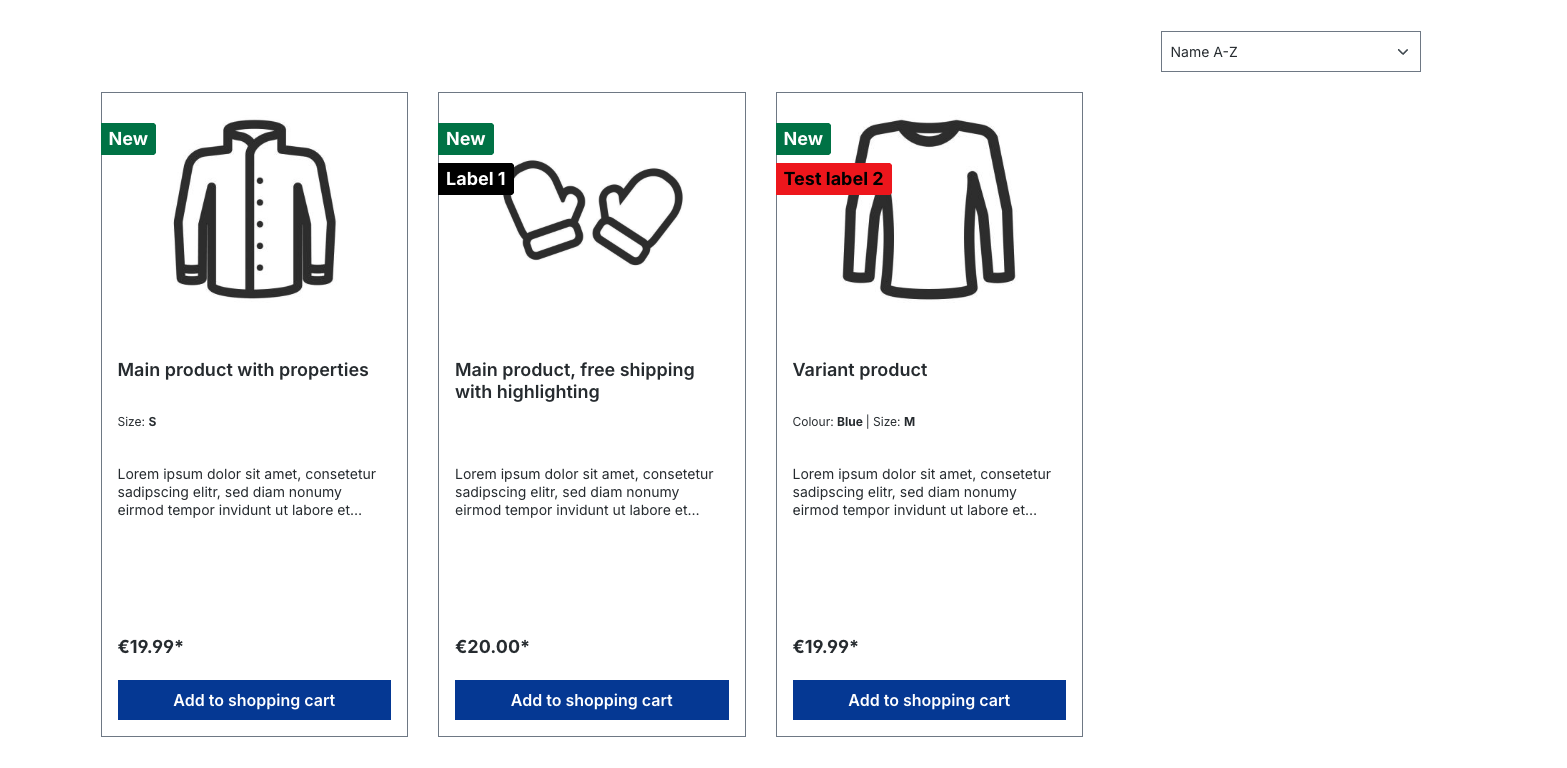Click the Size: S property text
Screen dimensions: 1567x768
pos(137,422)
